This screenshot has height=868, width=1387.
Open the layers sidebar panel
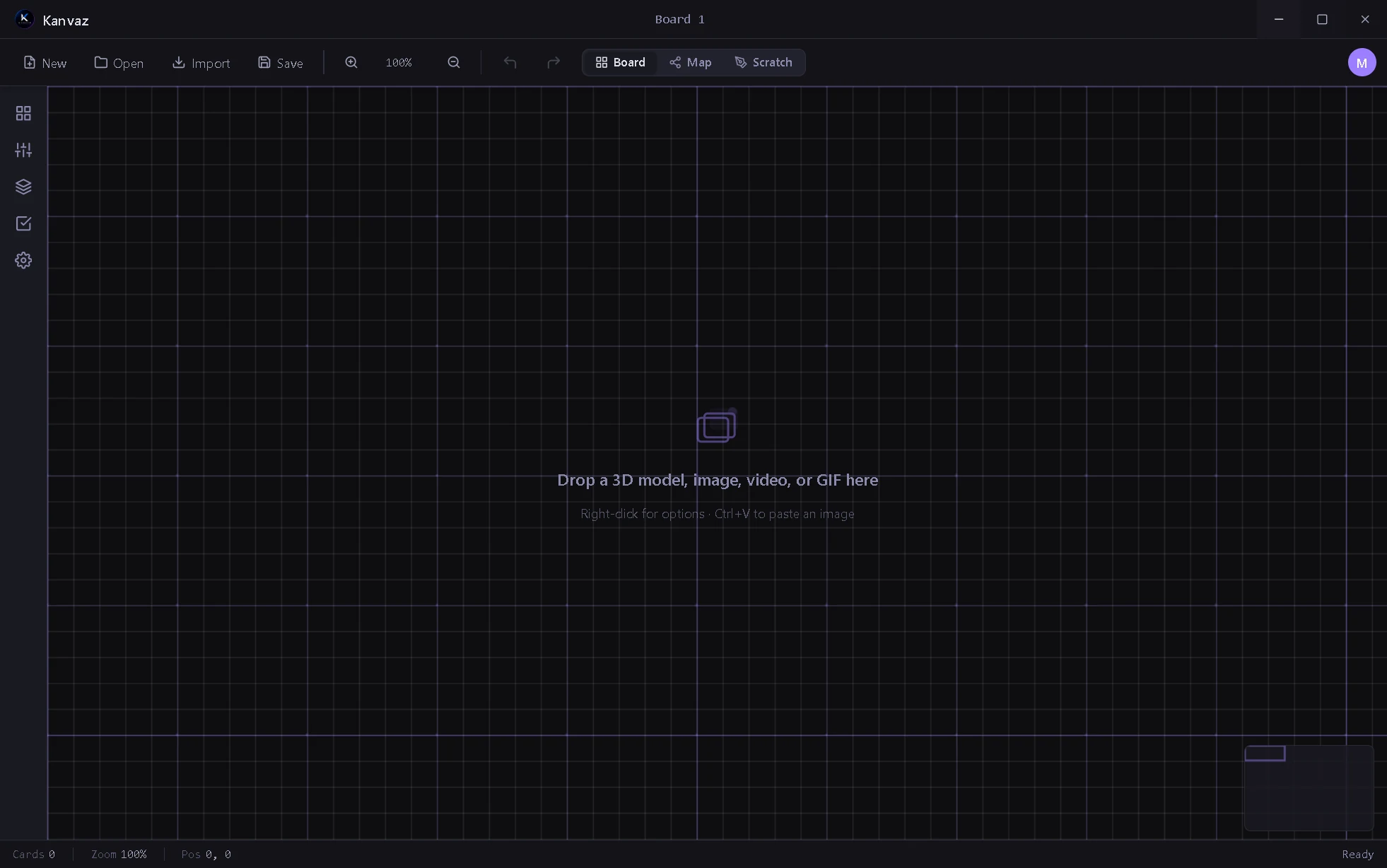(x=23, y=187)
